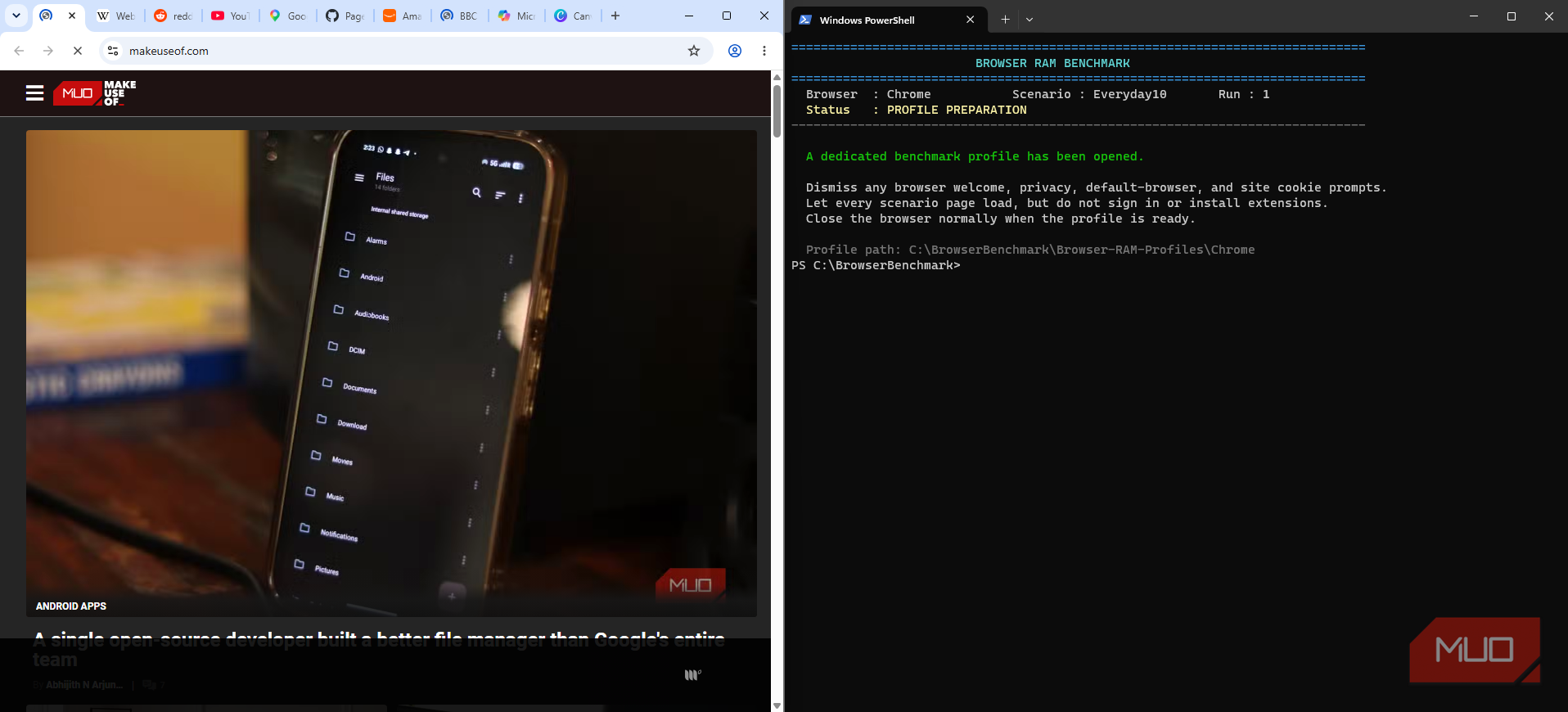1568x712 pixels.
Task: Open terminal profiles dropdown
Action: coord(1030,20)
